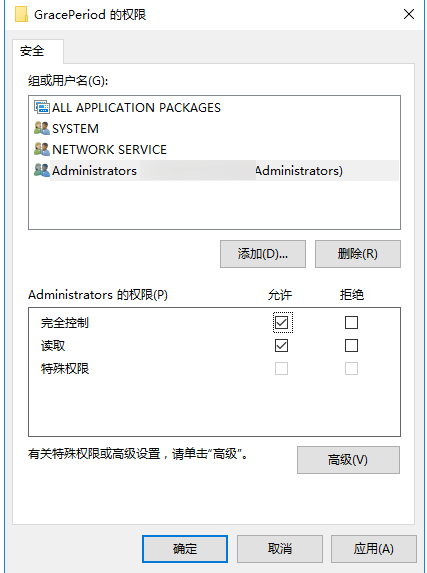Toggle the Deny checkbox for 完全控制

(x=351, y=322)
